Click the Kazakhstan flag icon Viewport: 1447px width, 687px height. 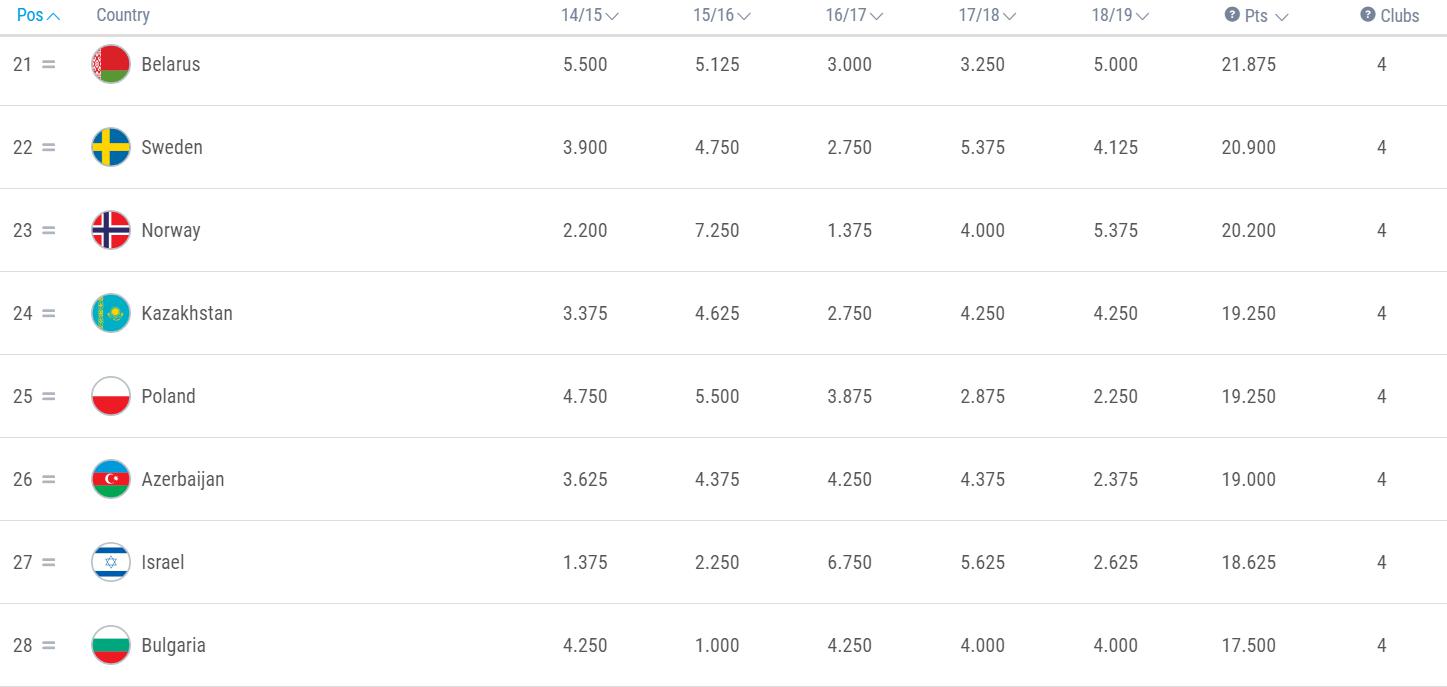click(111, 313)
